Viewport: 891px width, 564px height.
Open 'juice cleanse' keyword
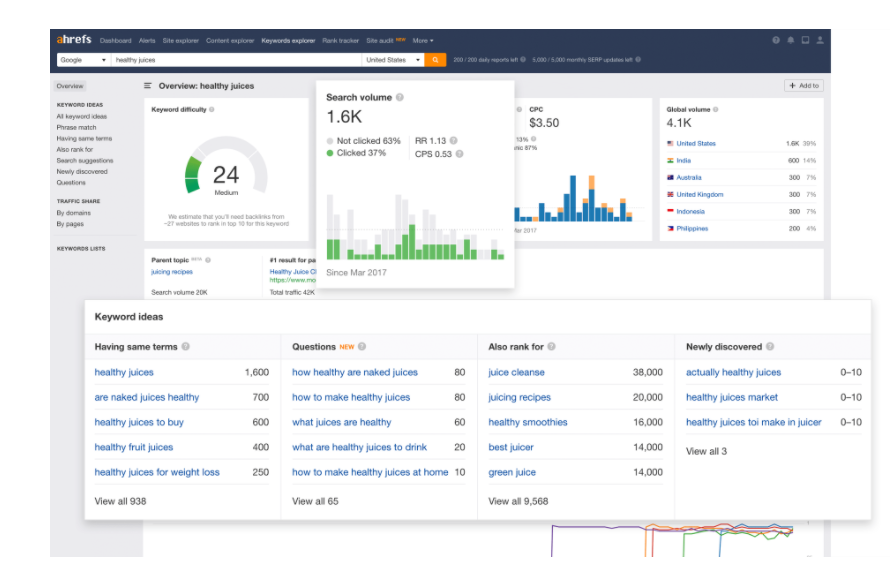click(x=517, y=373)
